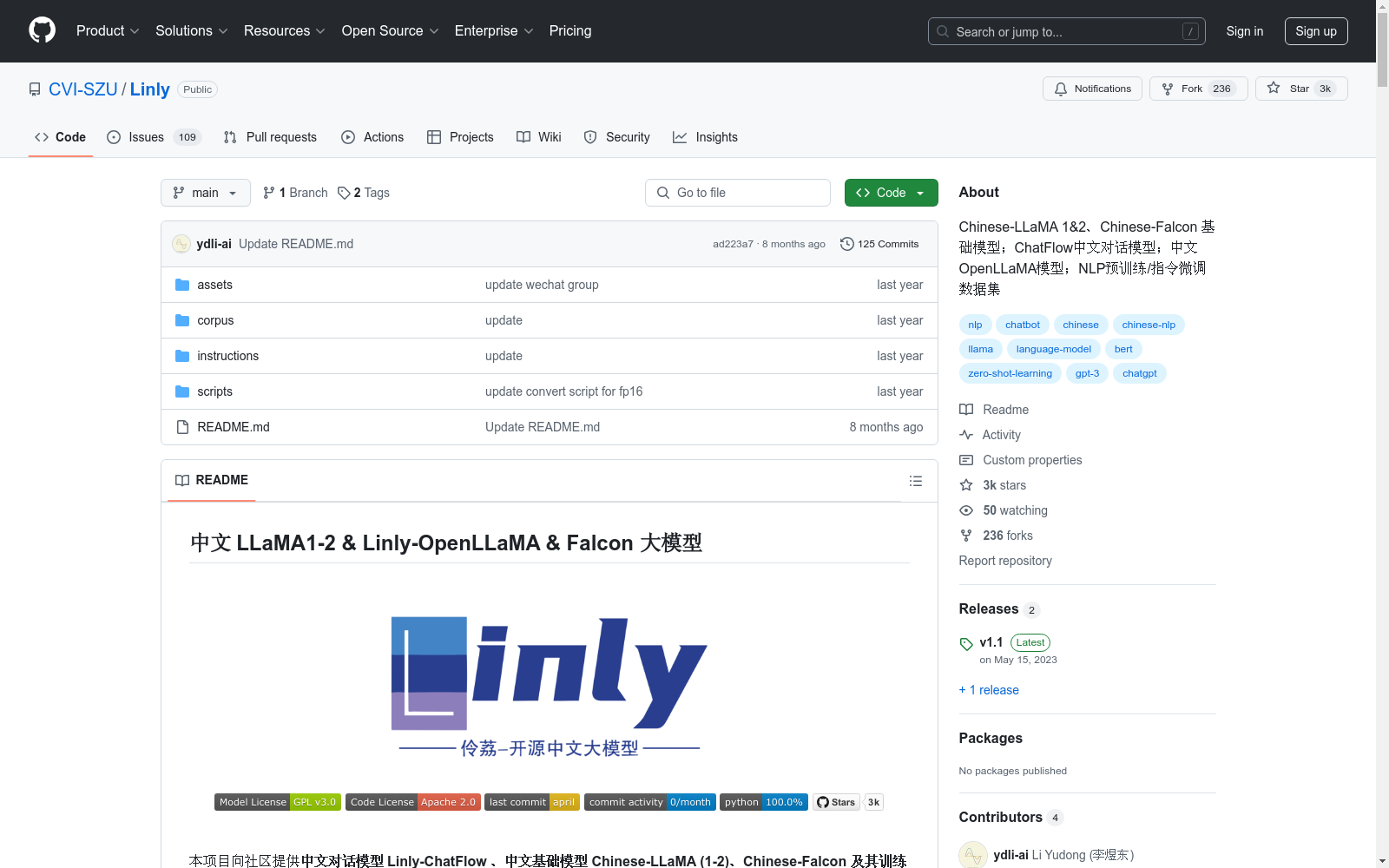Open the README.md file
Screen dimensions: 1389x868
(234, 427)
